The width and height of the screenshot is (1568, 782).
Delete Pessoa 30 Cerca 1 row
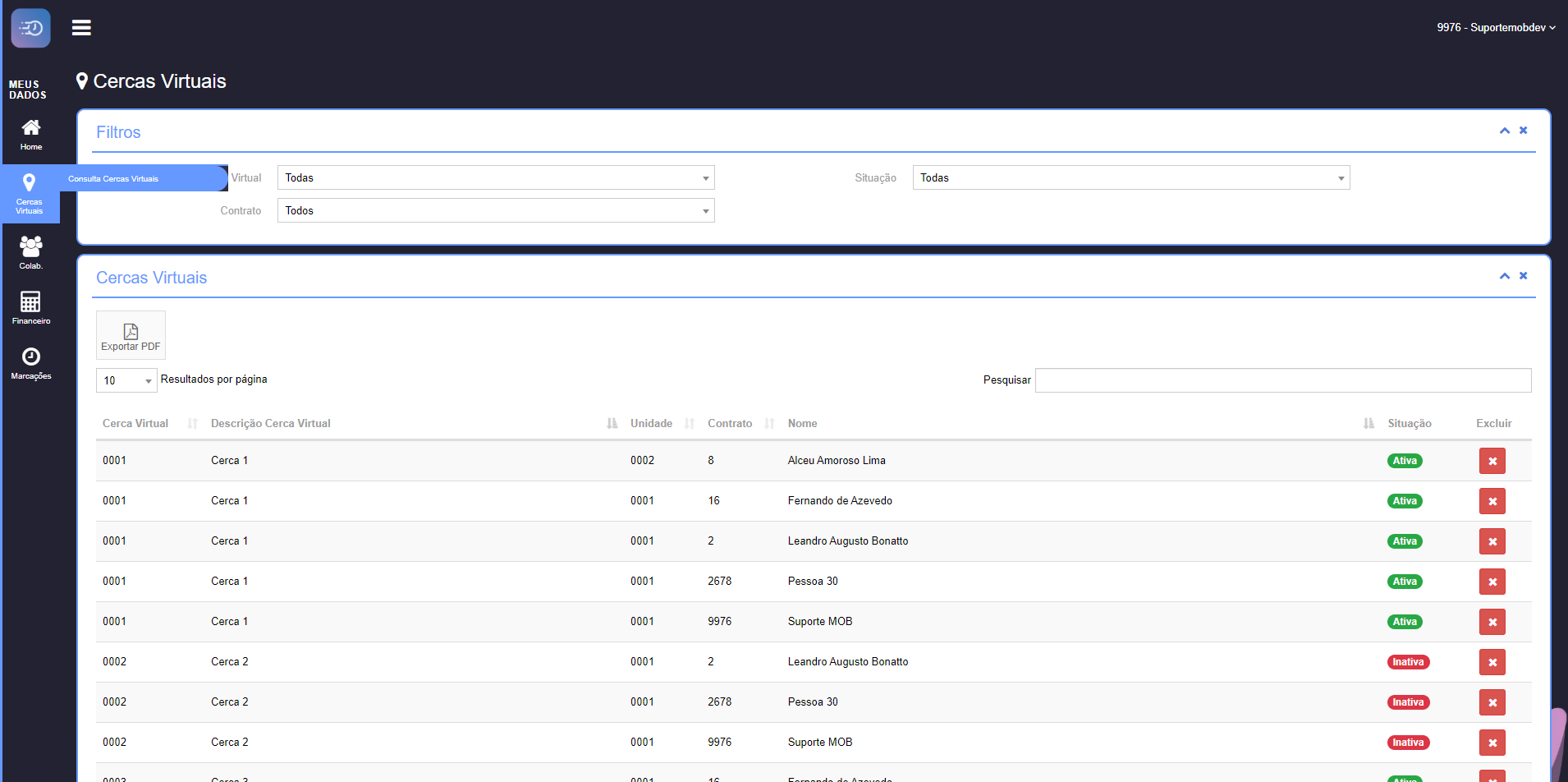click(1492, 582)
